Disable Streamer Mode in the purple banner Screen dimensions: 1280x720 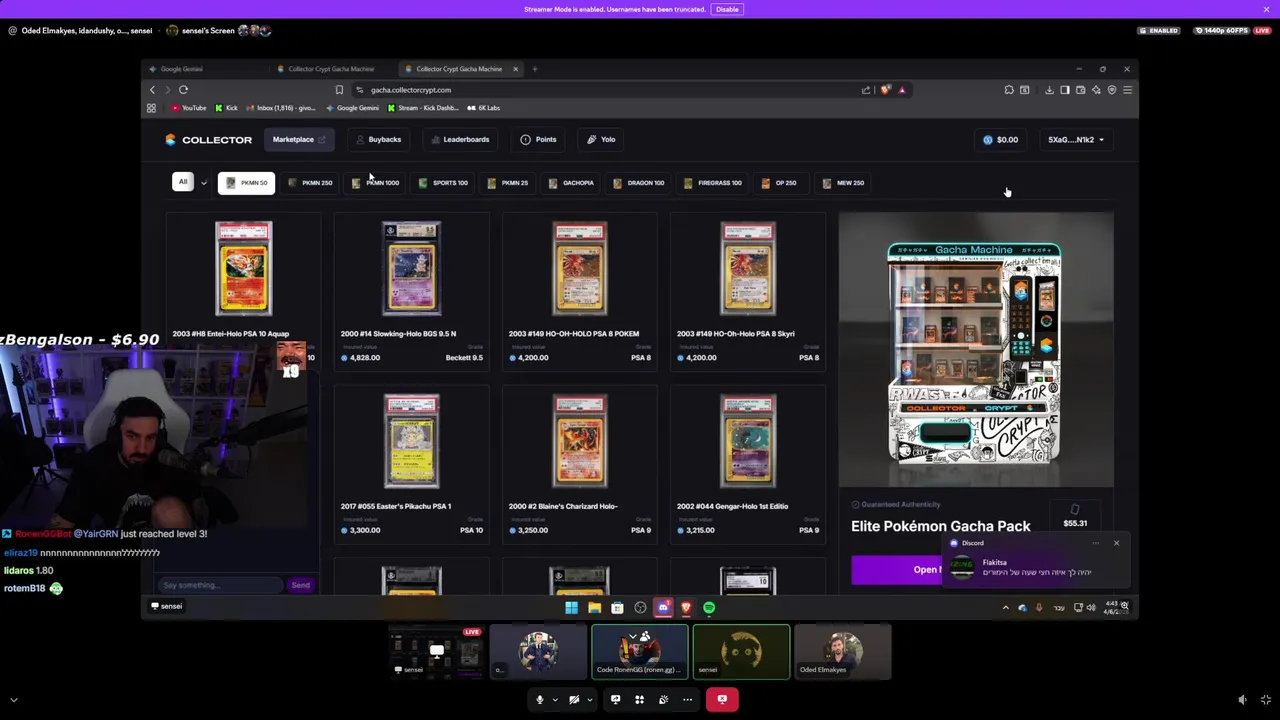[x=727, y=9]
